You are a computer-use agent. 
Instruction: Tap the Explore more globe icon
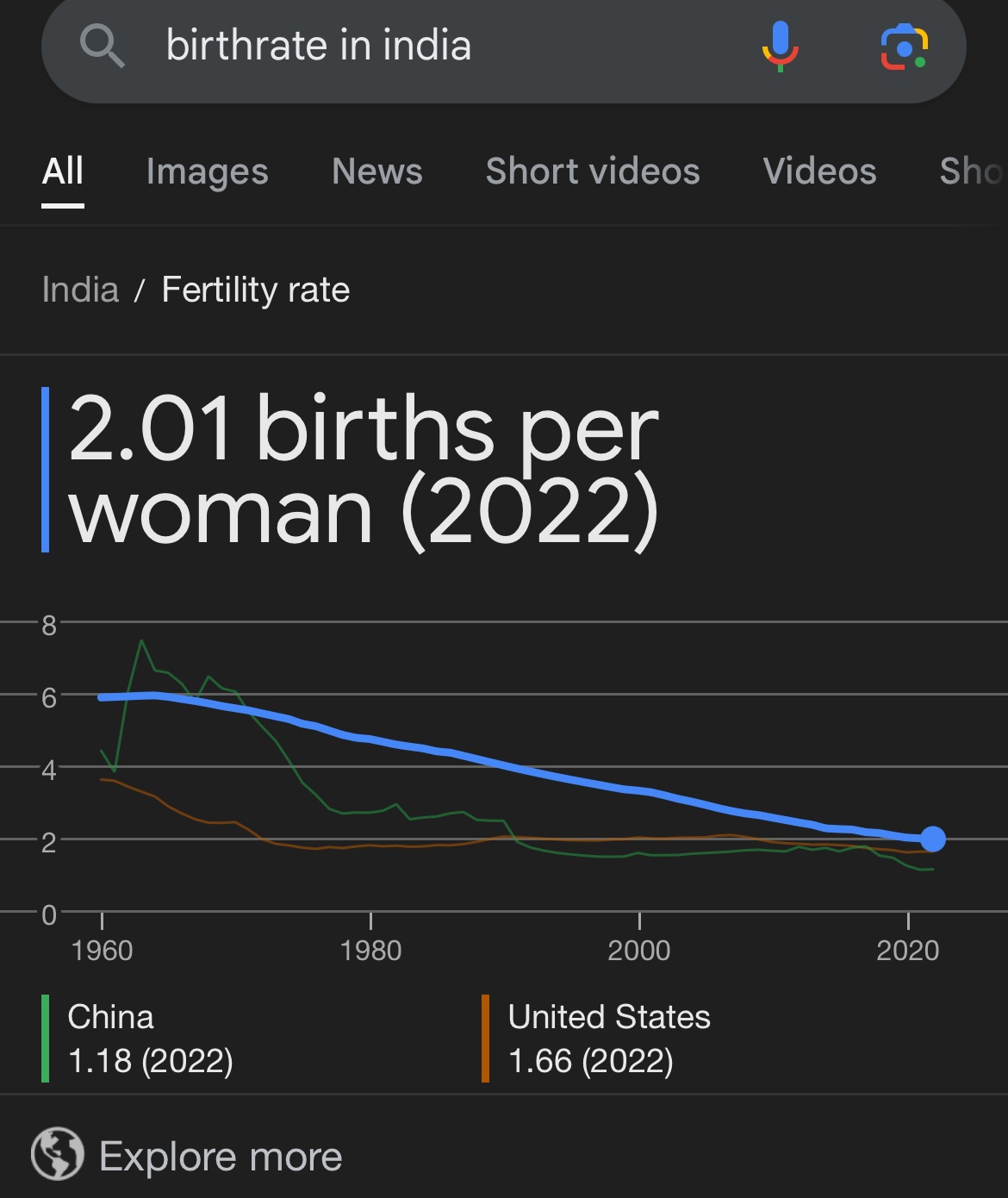tap(58, 1153)
